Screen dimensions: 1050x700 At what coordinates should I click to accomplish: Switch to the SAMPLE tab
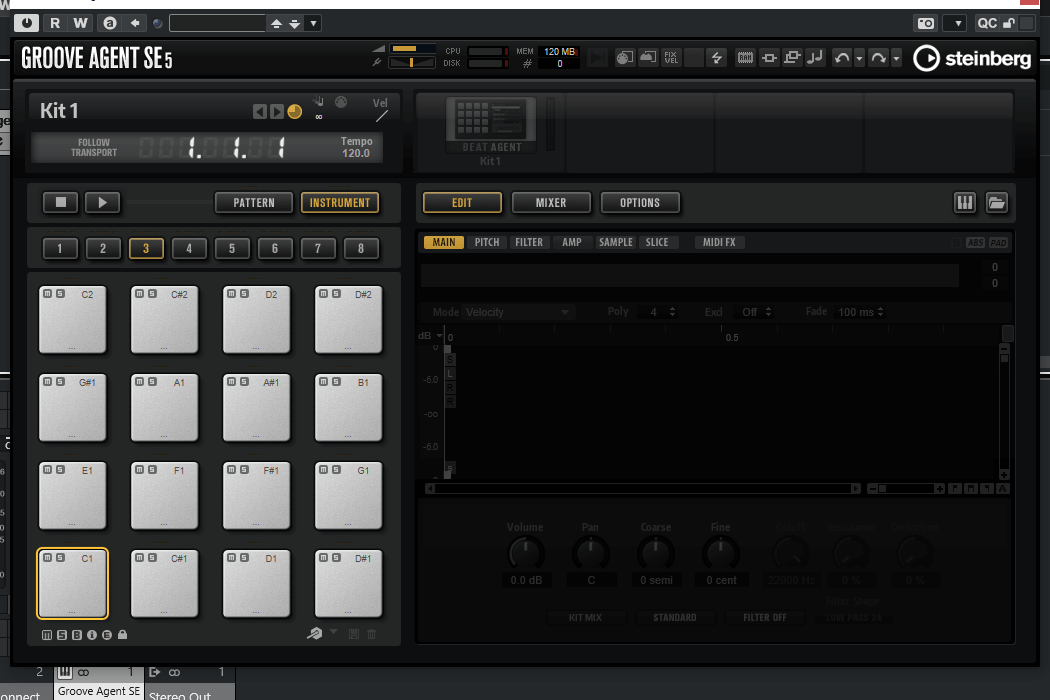click(x=616, y=242)
